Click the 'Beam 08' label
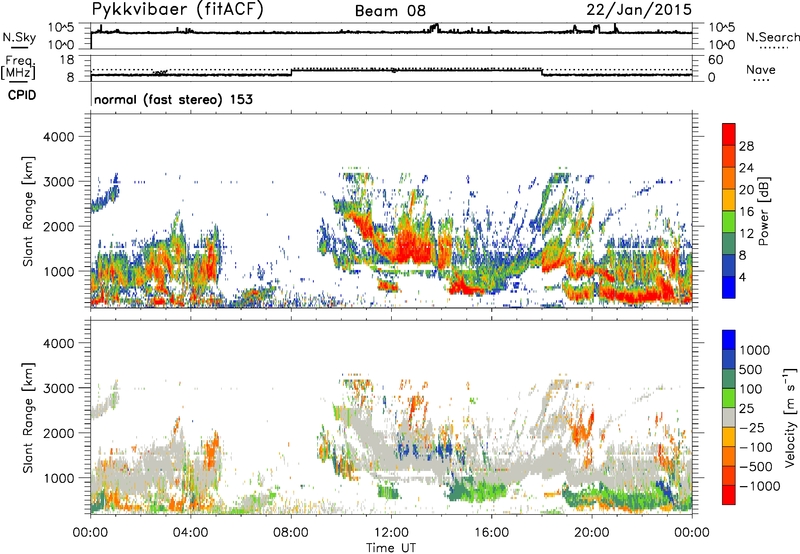 pos(390,11)
